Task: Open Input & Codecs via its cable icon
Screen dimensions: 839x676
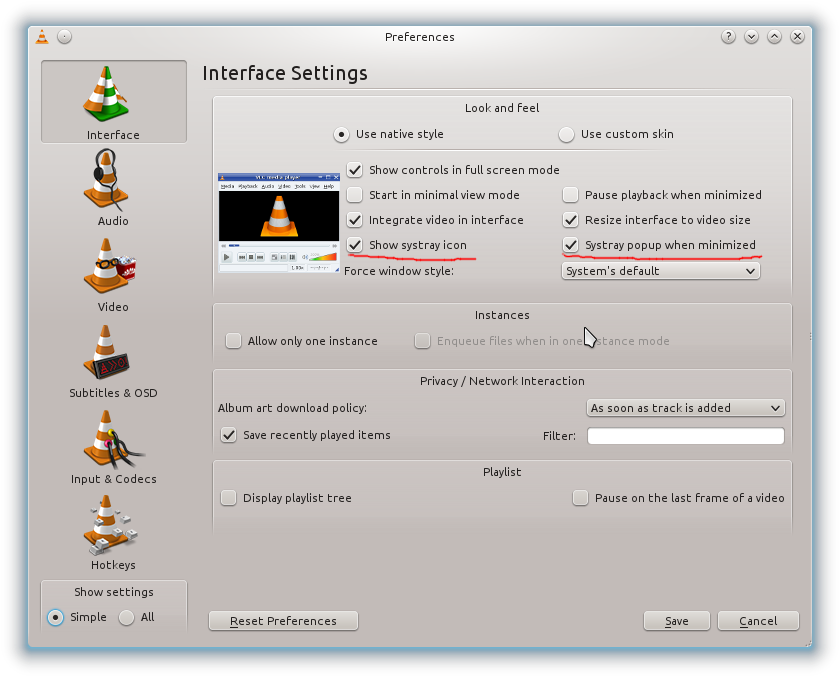Action: (x=112, y=440)
